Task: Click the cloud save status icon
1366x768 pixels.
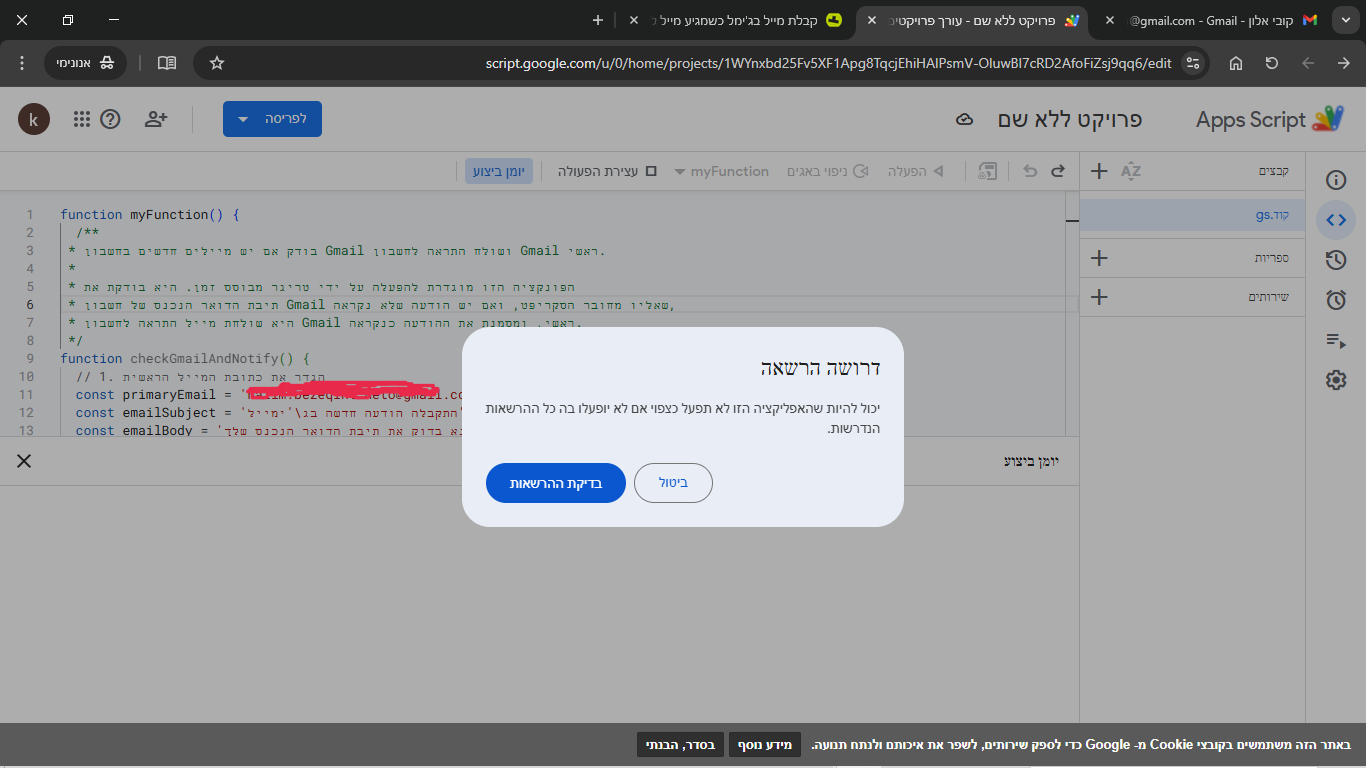Action: click(965, 120)
